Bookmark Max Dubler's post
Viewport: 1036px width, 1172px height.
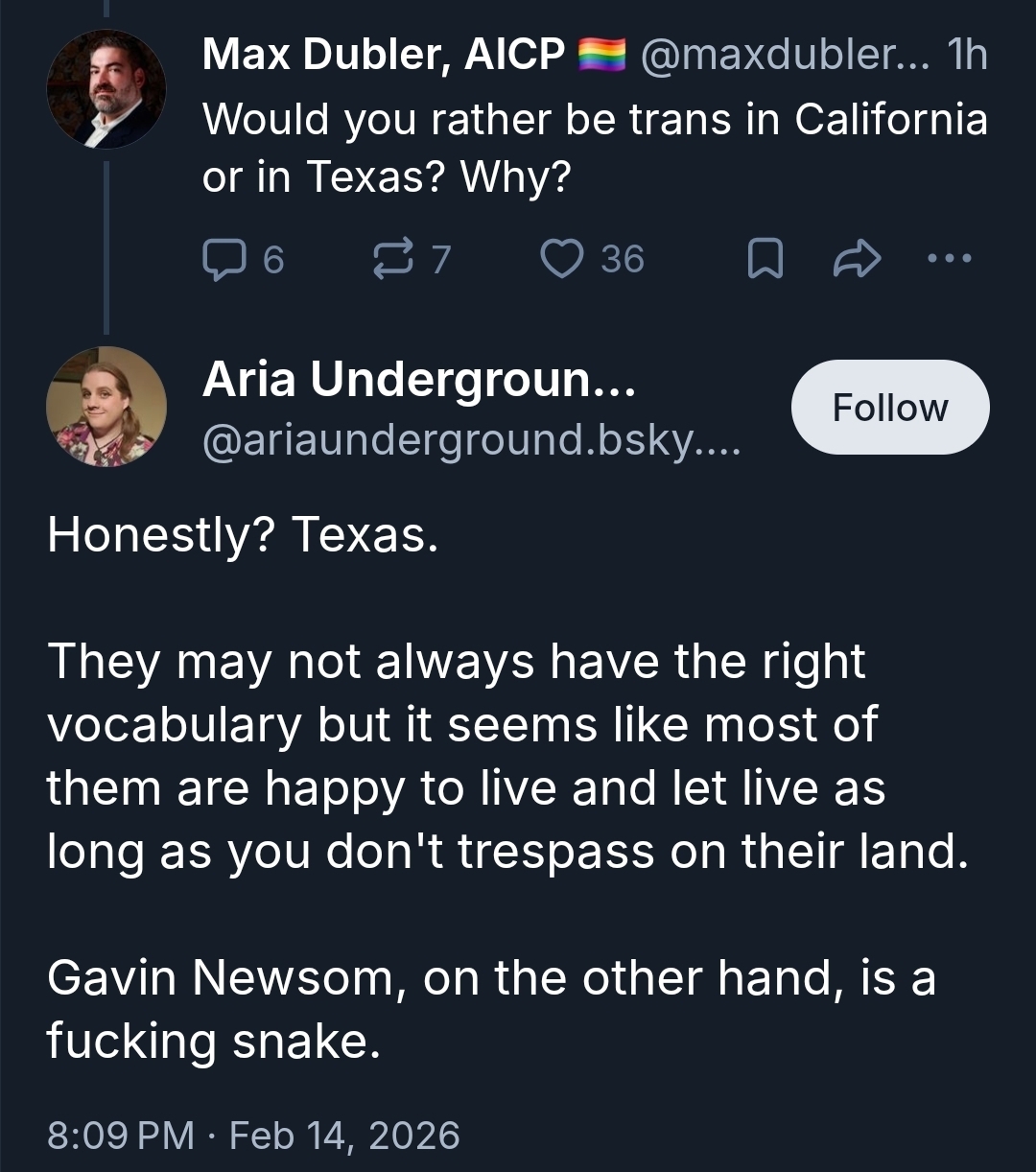765,259
